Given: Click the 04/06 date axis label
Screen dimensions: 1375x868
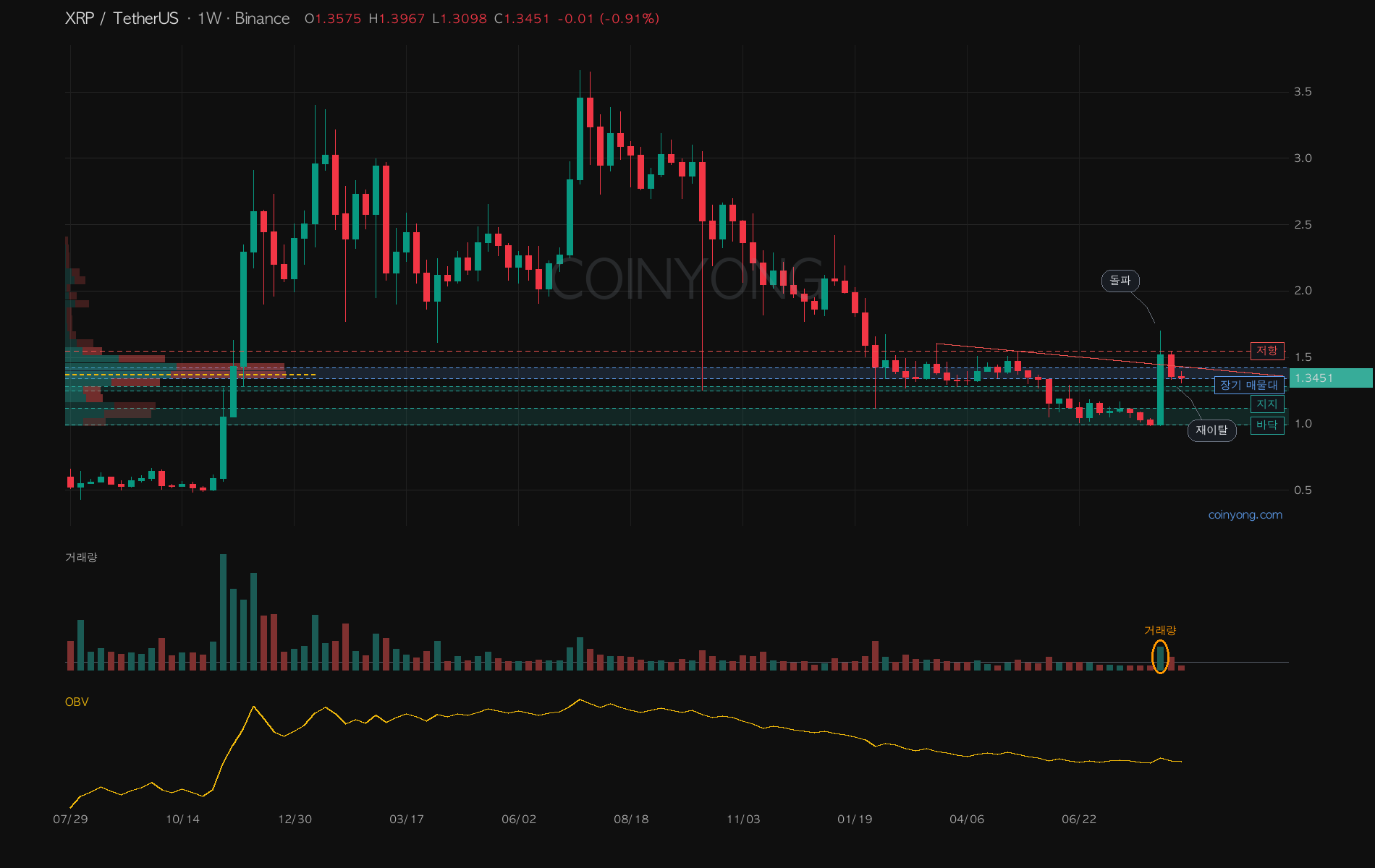Looking at the screenshot, I should point(967,819).
